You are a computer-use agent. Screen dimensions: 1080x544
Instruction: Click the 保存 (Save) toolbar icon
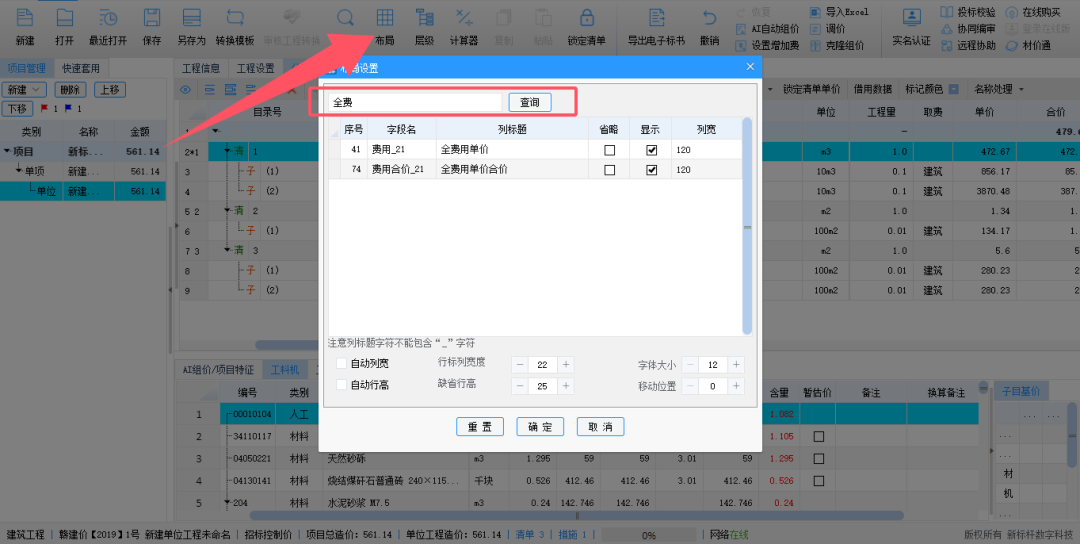click(152, 26)
